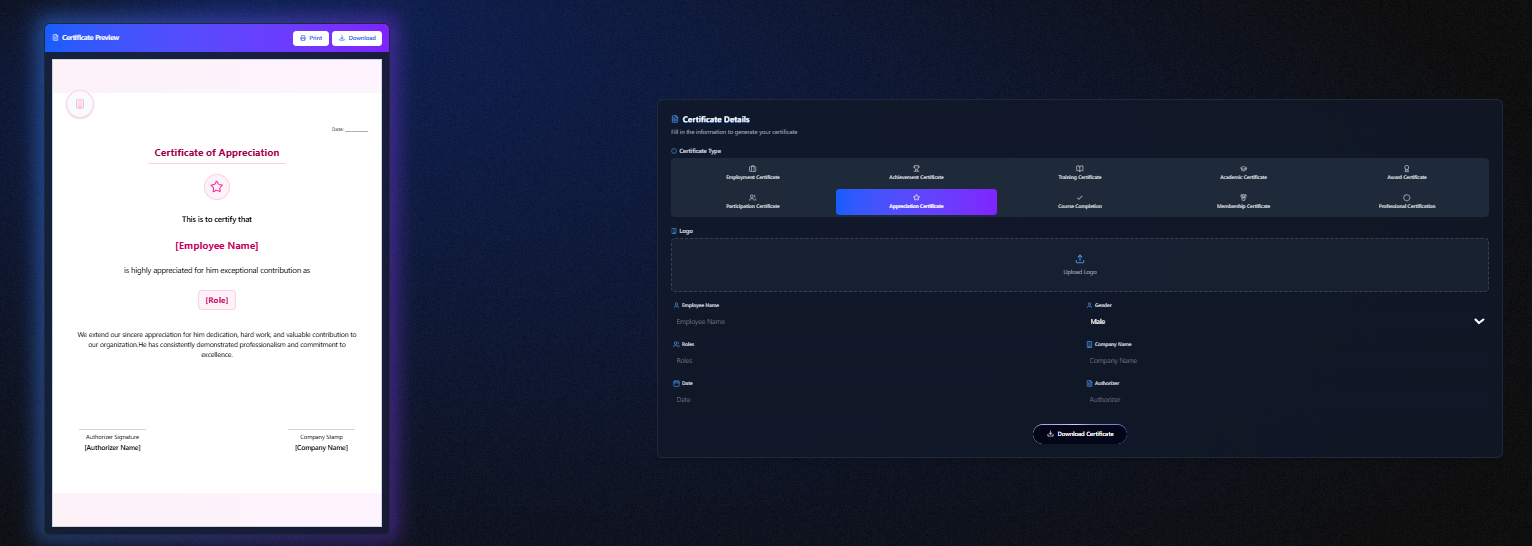Click the medal icon for Award Certificate
1532x546 pixels.
point(1406,168)
